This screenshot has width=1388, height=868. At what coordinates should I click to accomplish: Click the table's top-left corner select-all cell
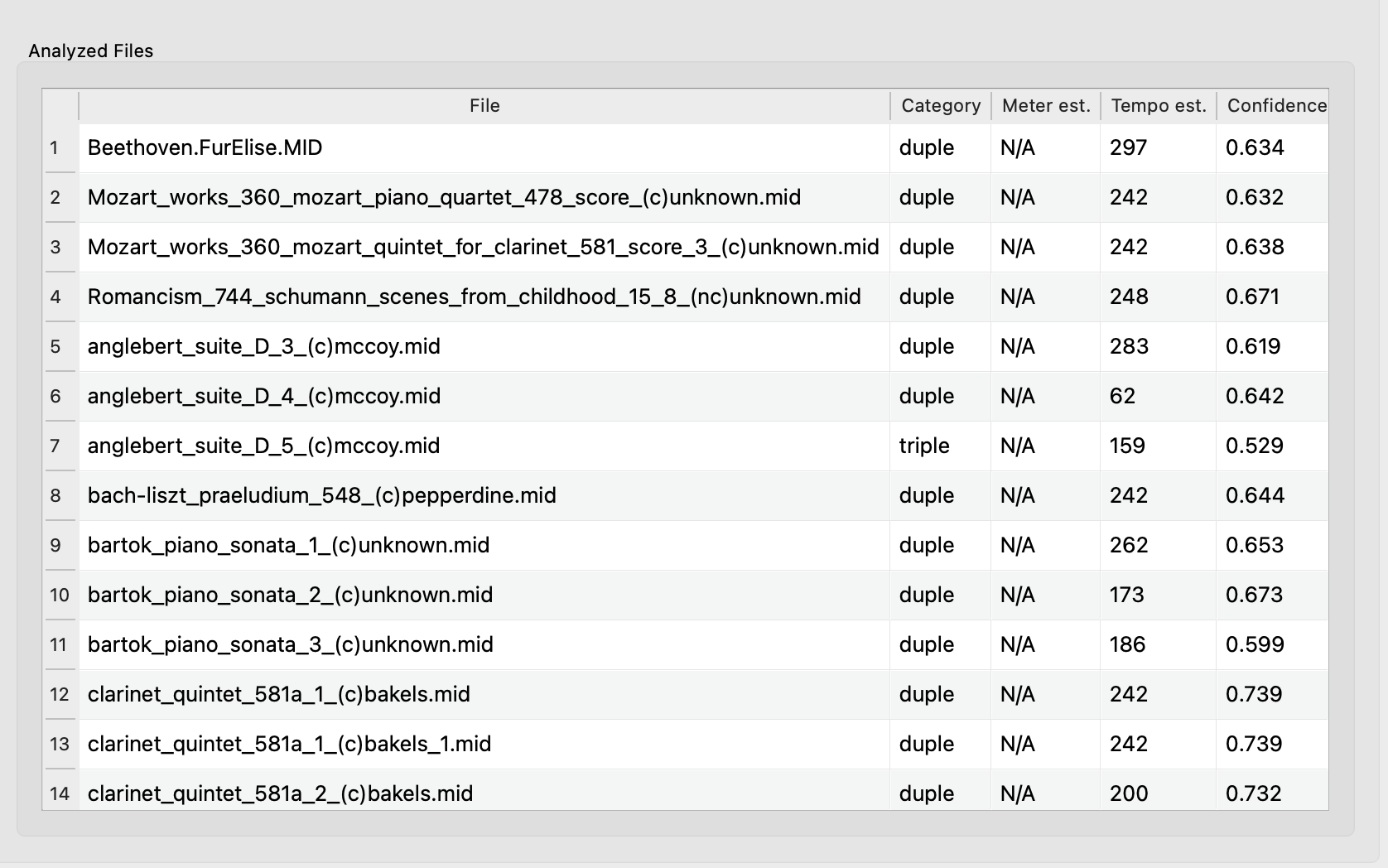tap(60, 106)
